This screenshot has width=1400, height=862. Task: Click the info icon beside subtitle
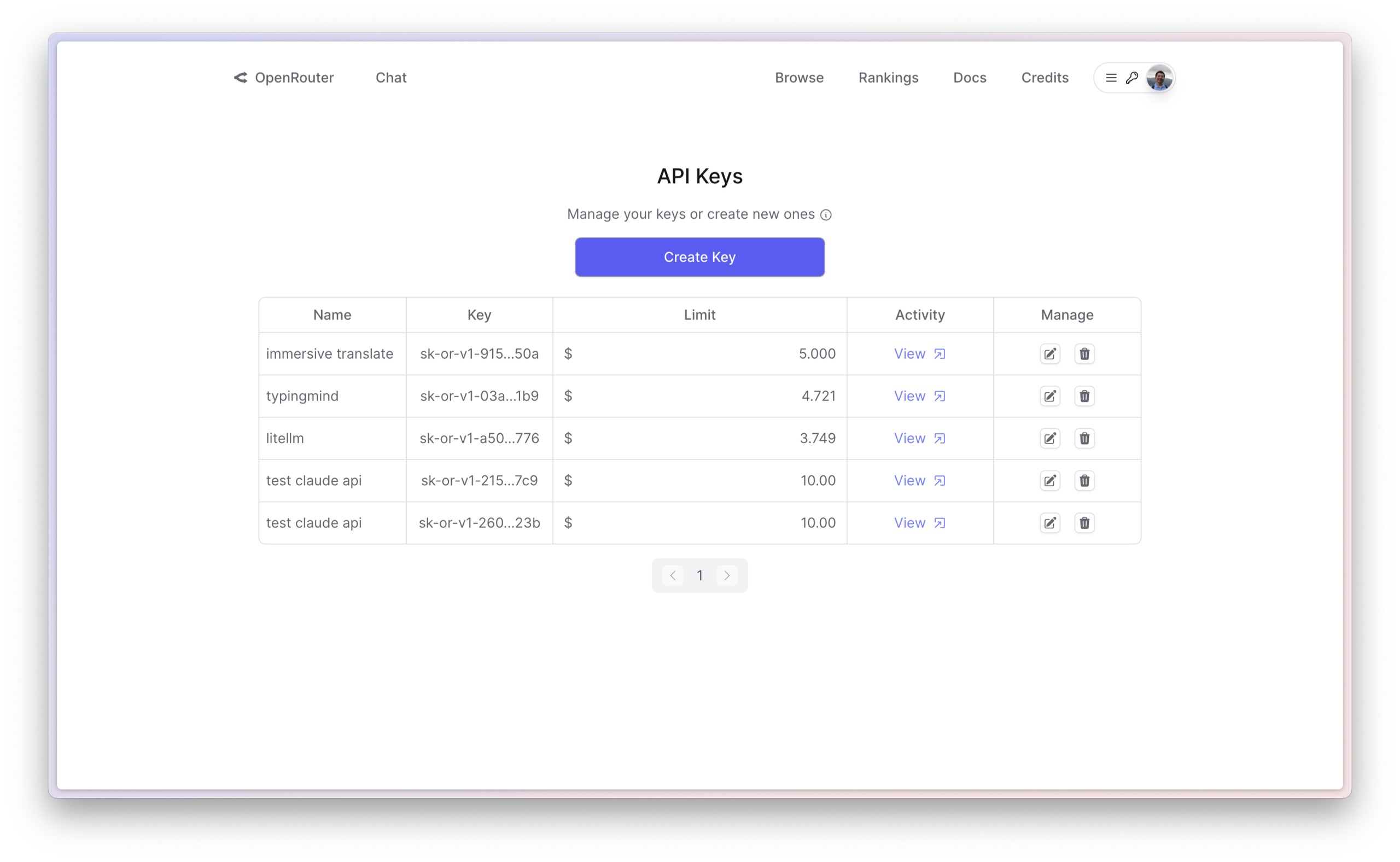click(825, 215)
